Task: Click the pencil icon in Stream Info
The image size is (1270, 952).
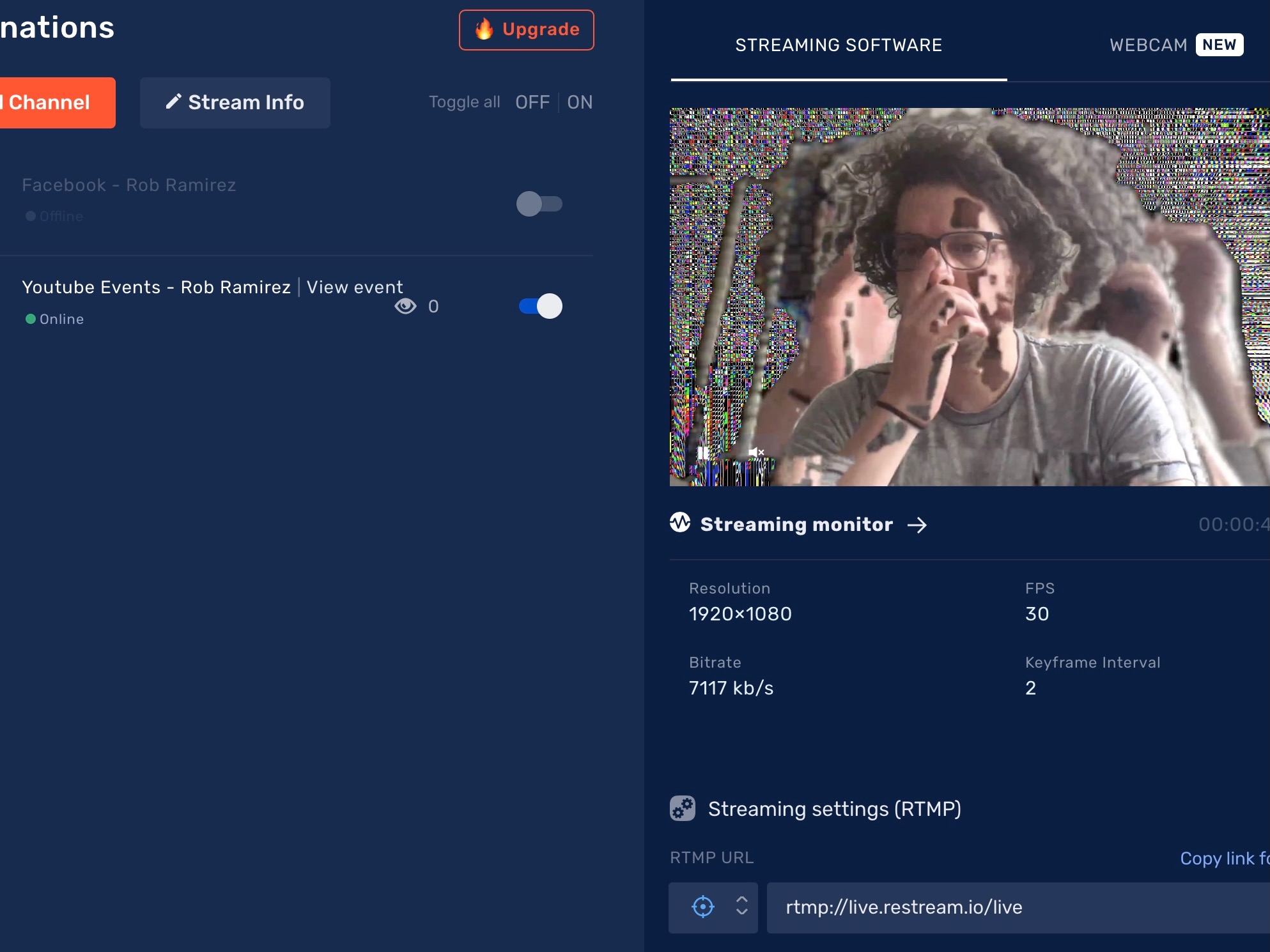Action: coord(173,102)
